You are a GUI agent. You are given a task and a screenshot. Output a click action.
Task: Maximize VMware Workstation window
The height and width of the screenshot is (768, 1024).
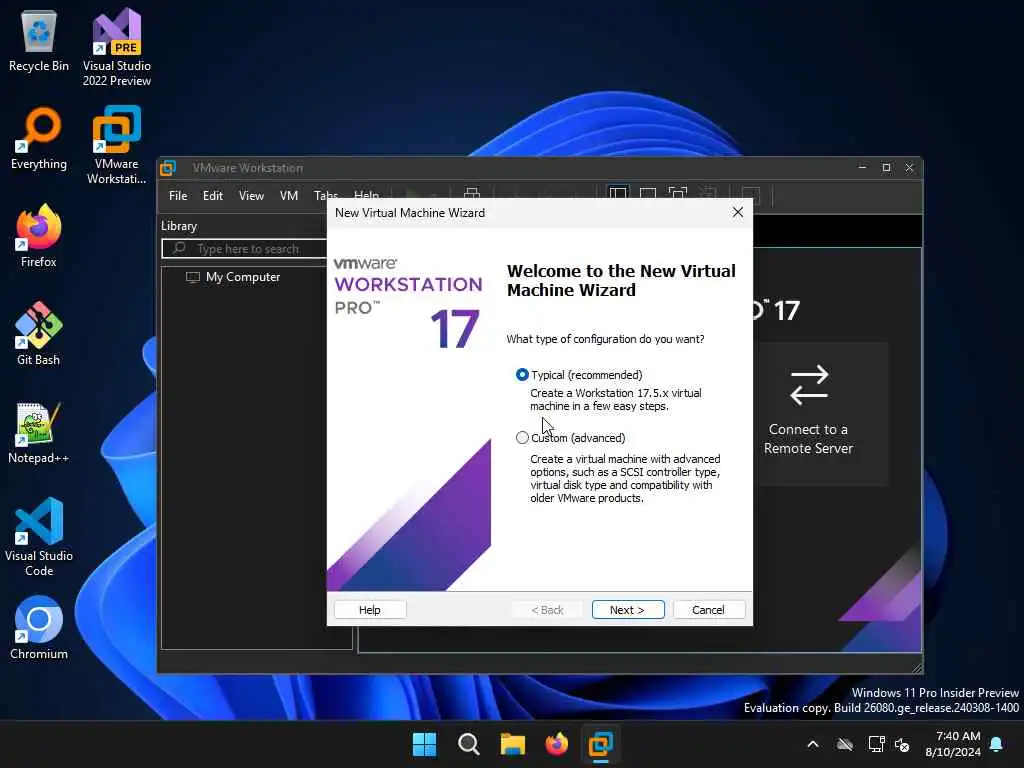click(886, 168)
